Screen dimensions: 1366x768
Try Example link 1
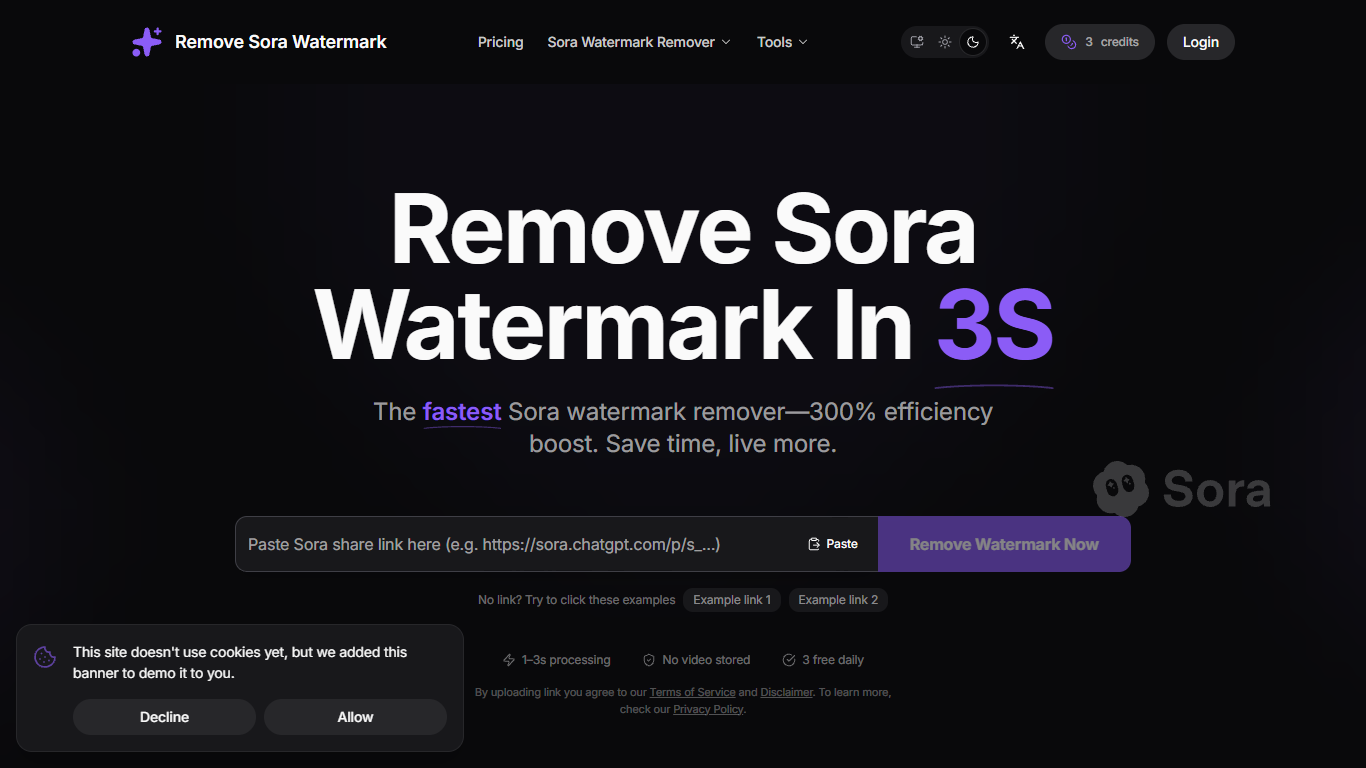(x=732, y=599)
